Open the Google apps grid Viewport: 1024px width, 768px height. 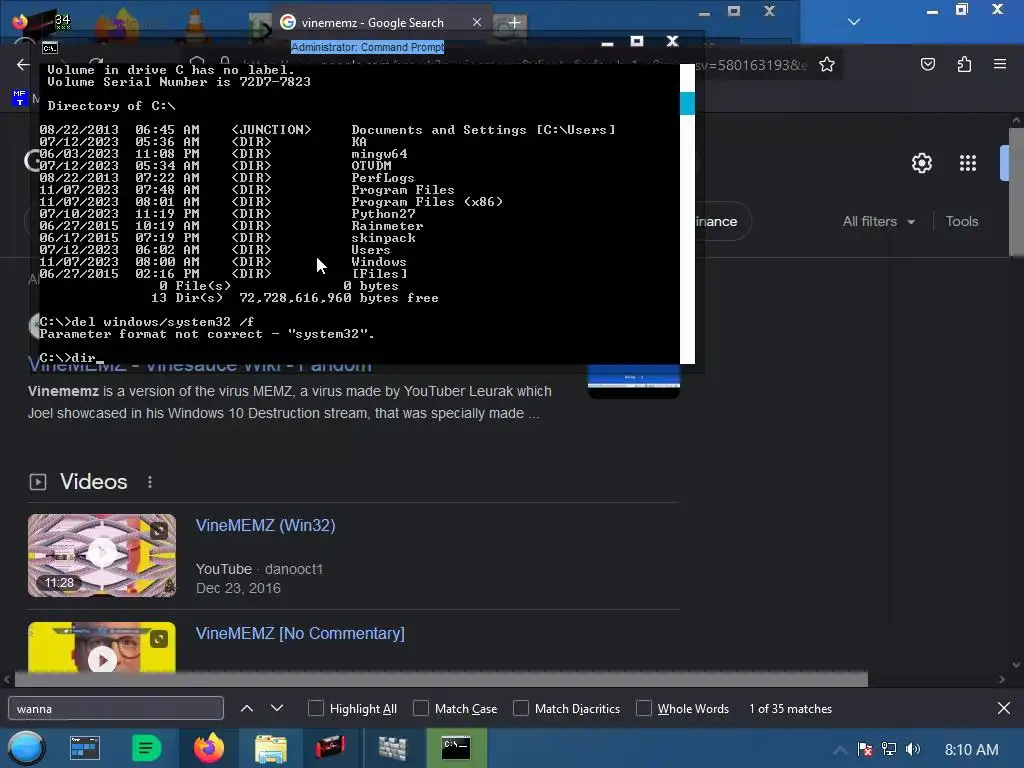pos(968,163)
